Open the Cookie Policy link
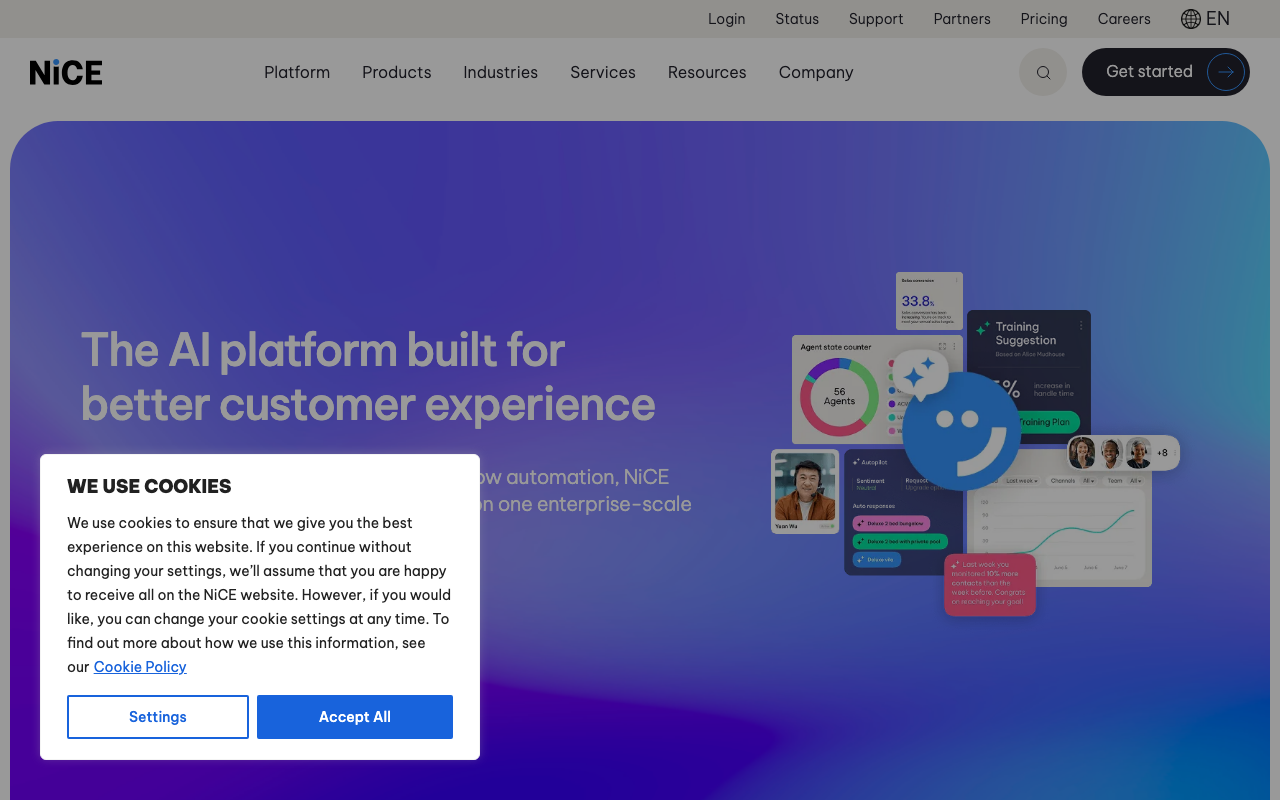 click(x=140, y=667)
